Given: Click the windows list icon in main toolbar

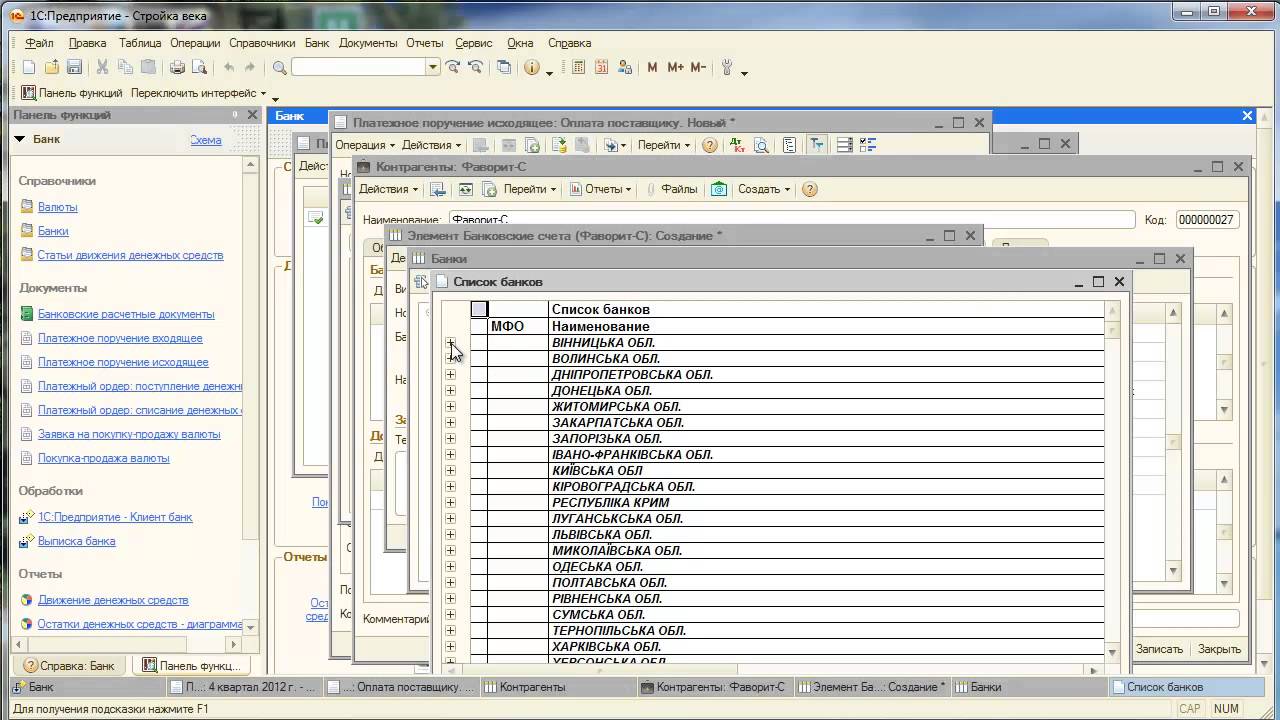Looking at the screenshot, I should [x=504, y=67].
